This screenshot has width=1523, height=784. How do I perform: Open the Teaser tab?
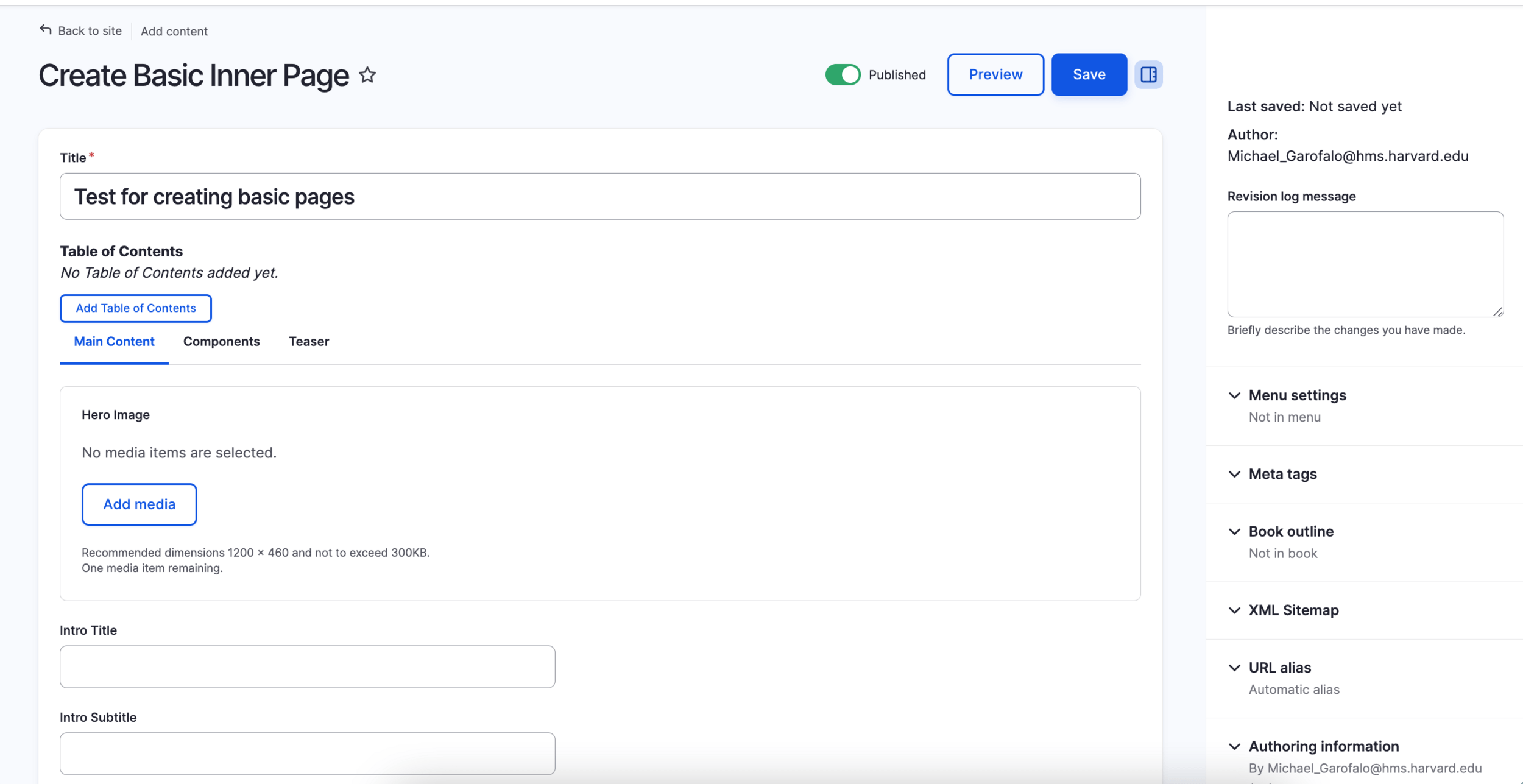tap(309, 341)
